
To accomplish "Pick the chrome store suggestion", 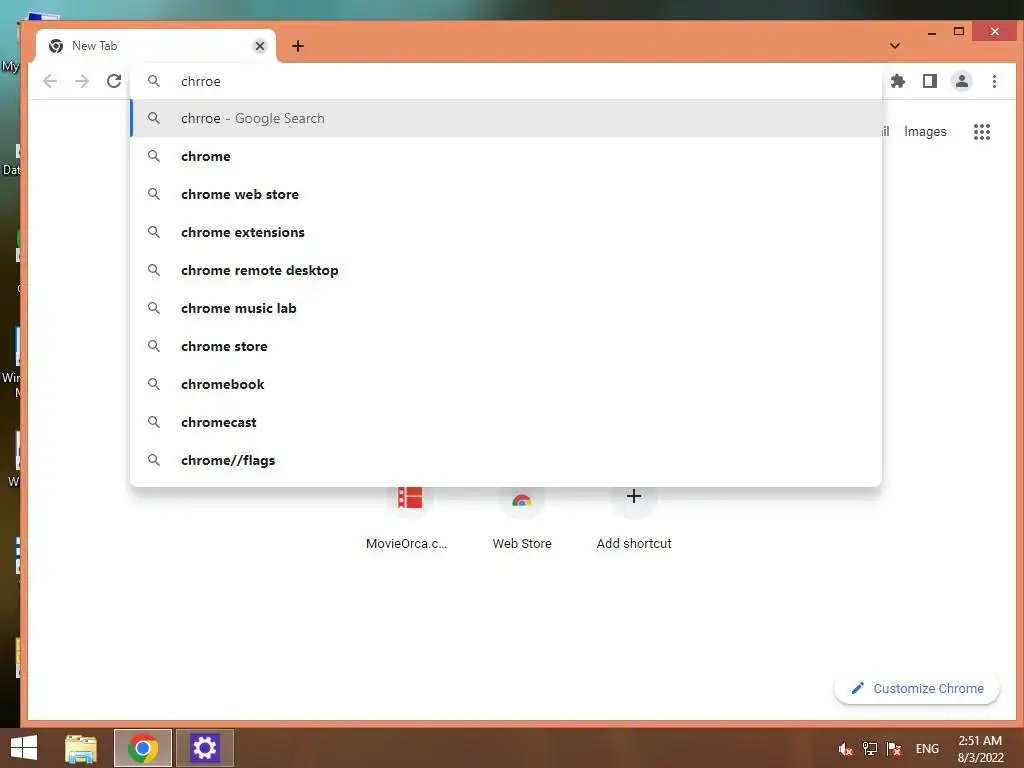I will pyautogui.click(x=506, y=346).
